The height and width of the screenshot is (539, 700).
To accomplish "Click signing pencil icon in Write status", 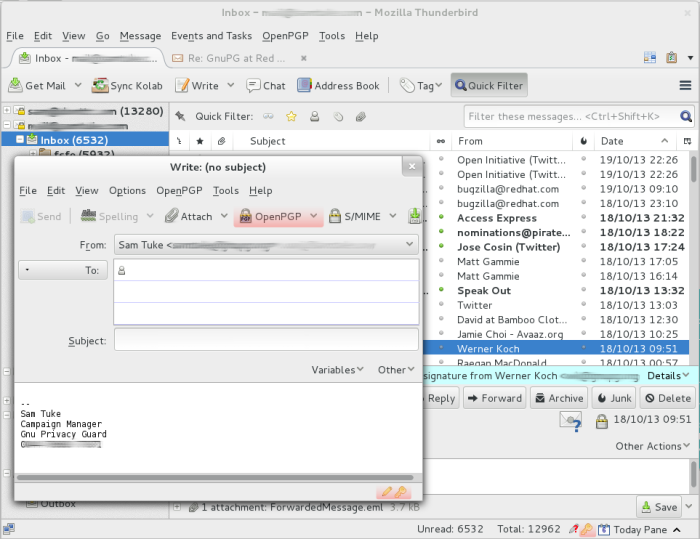I will [387, 492].
